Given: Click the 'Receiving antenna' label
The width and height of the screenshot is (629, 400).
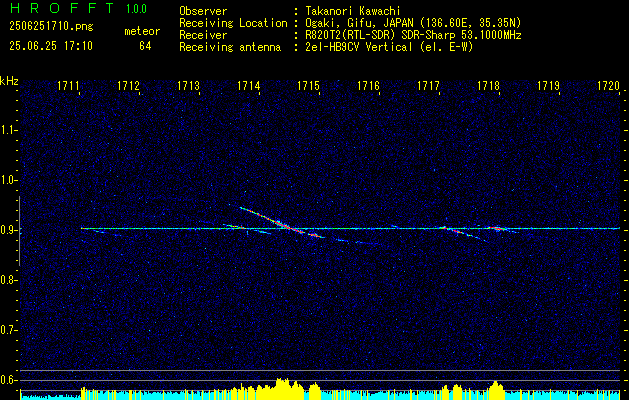Looking at the screenshot, I should pyautogui.click(x=230, y=47).
